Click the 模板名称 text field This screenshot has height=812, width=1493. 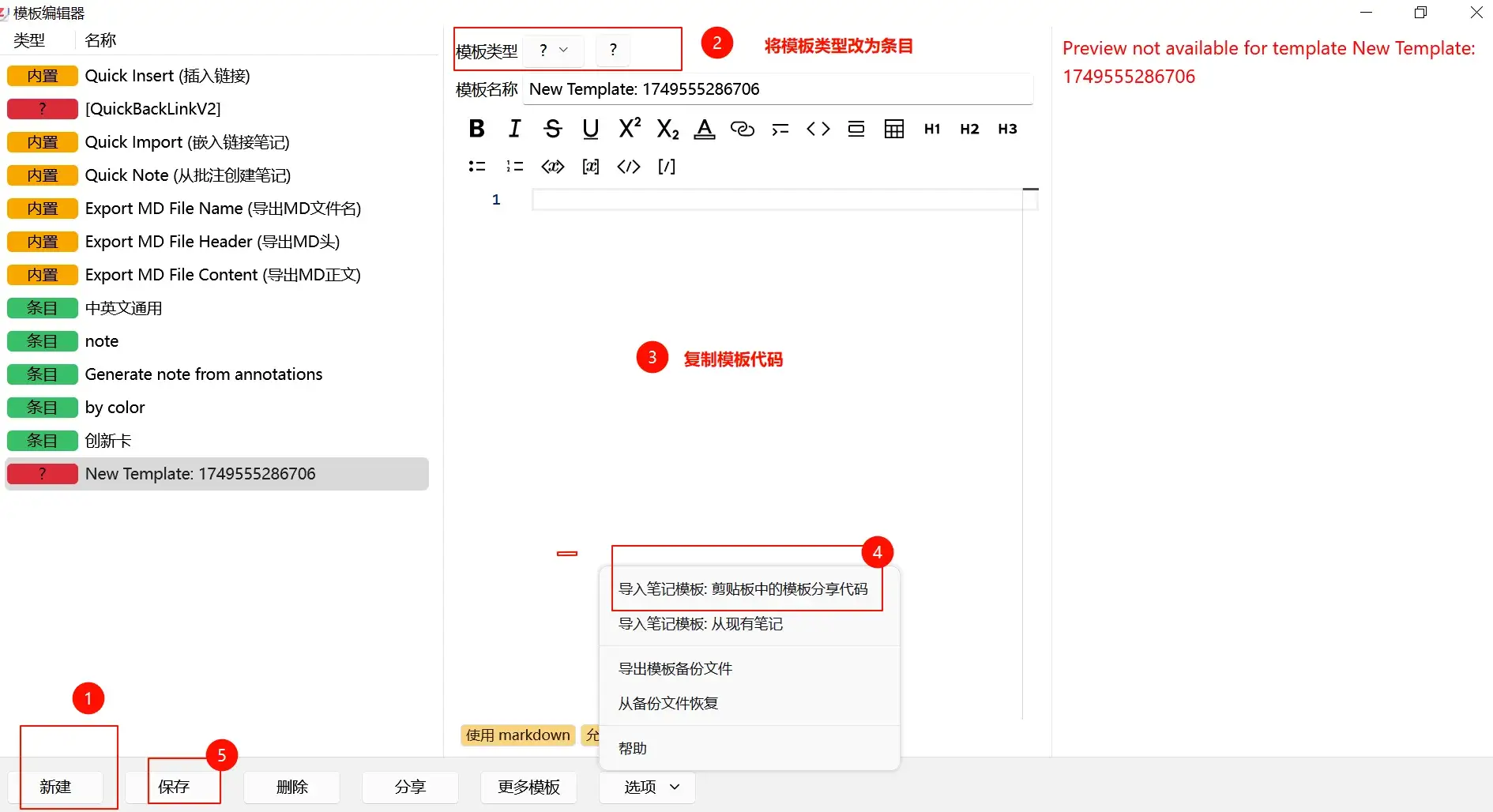(x=777, y=89)
